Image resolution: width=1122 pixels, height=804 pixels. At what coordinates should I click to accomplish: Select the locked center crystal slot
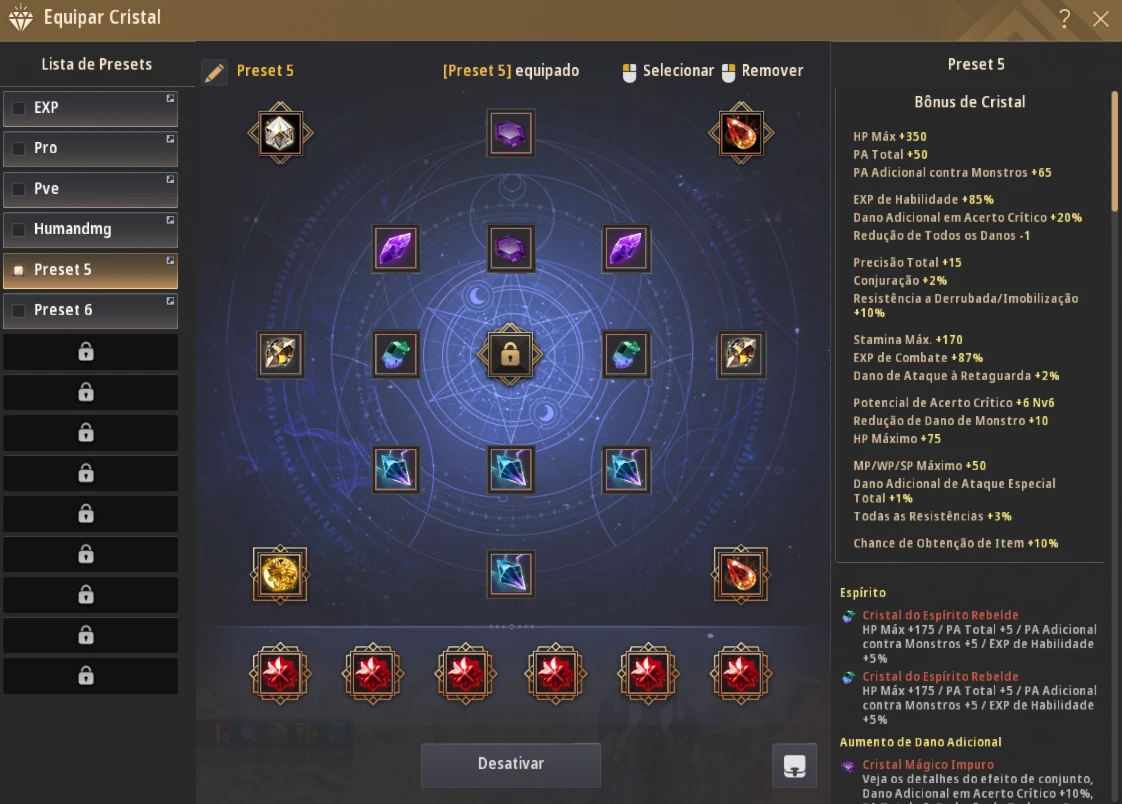(x=510, y=355)
